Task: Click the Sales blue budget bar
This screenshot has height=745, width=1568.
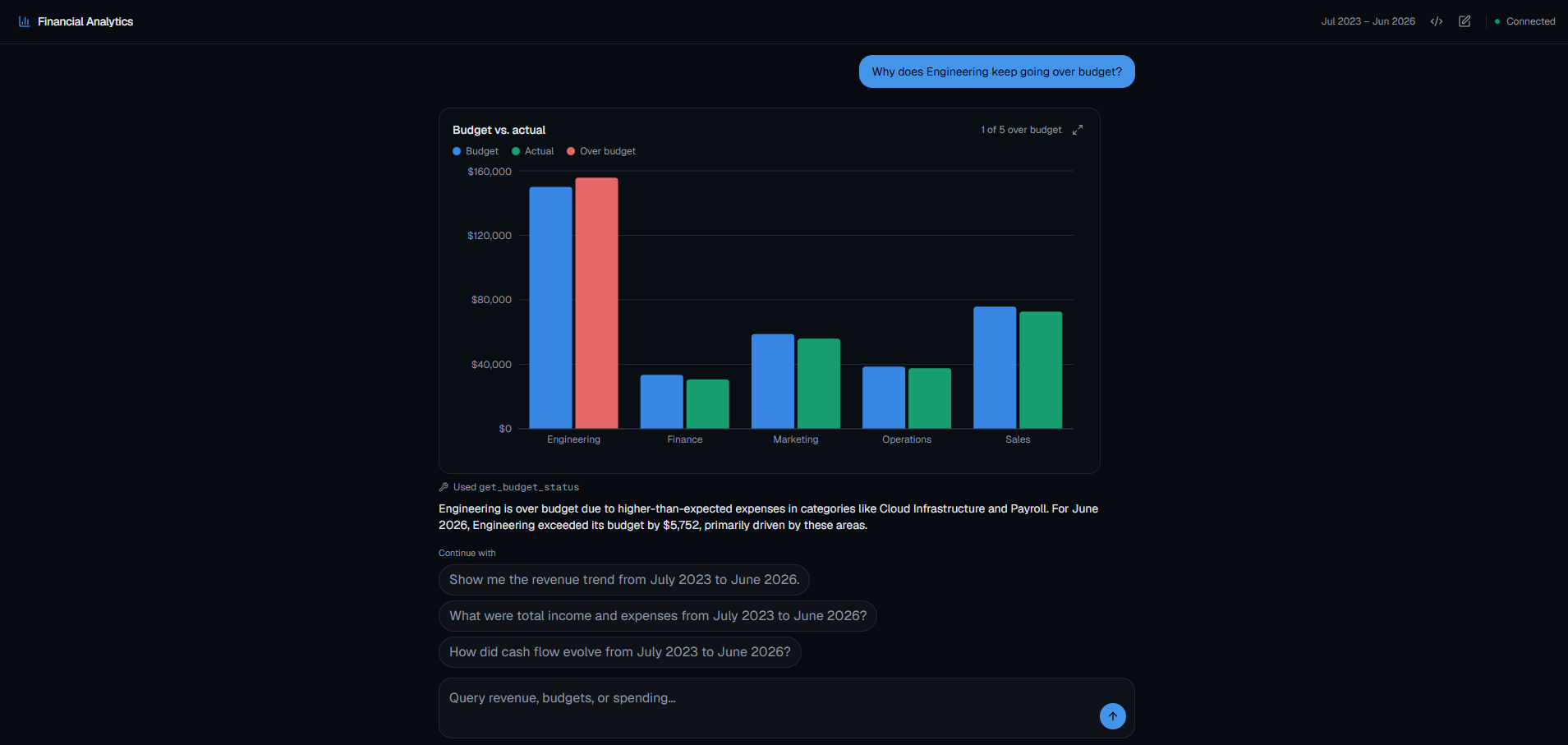Action: pos(995,368)
